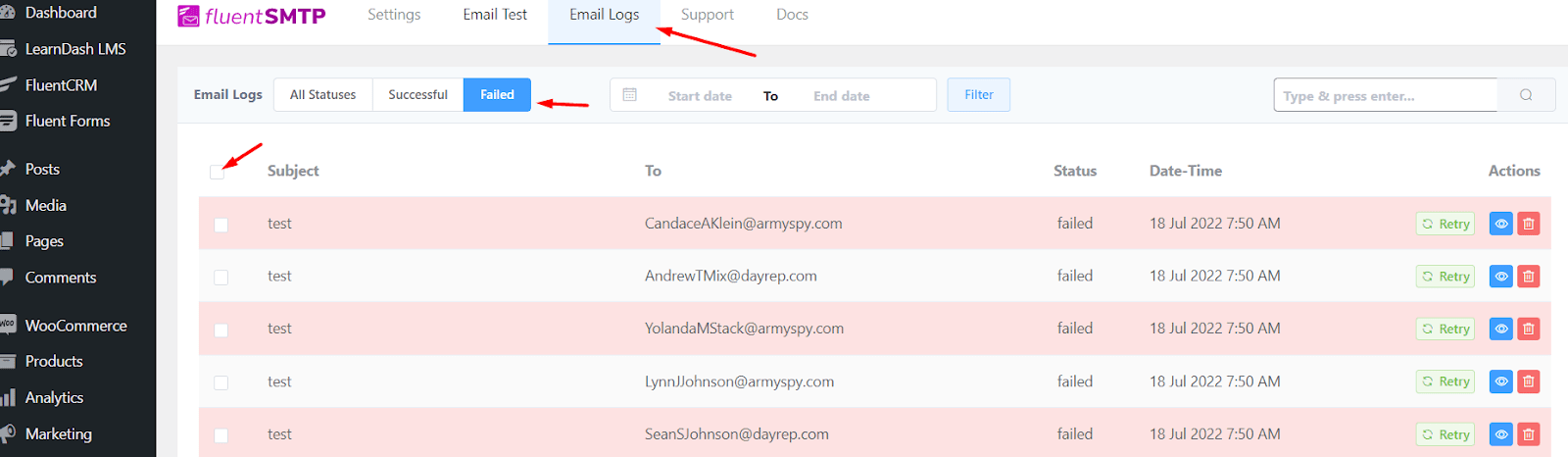Delete the CandaceAKlein@armyspy.com log entry
This screenshot has height=457, width=1568.
click(x=1529, y=224)
